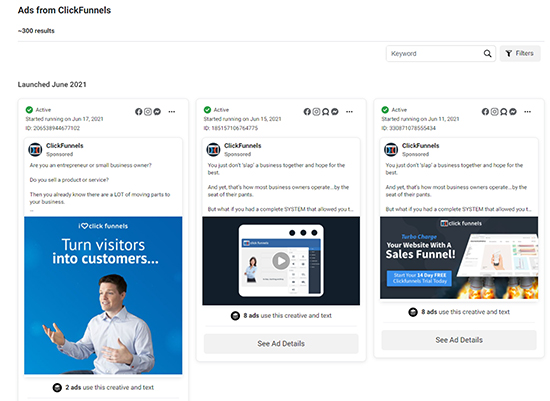Play the video in the Jun 15 ad
Screen dimensions: 550x401
pyautogui.click(x=281, y=261)
